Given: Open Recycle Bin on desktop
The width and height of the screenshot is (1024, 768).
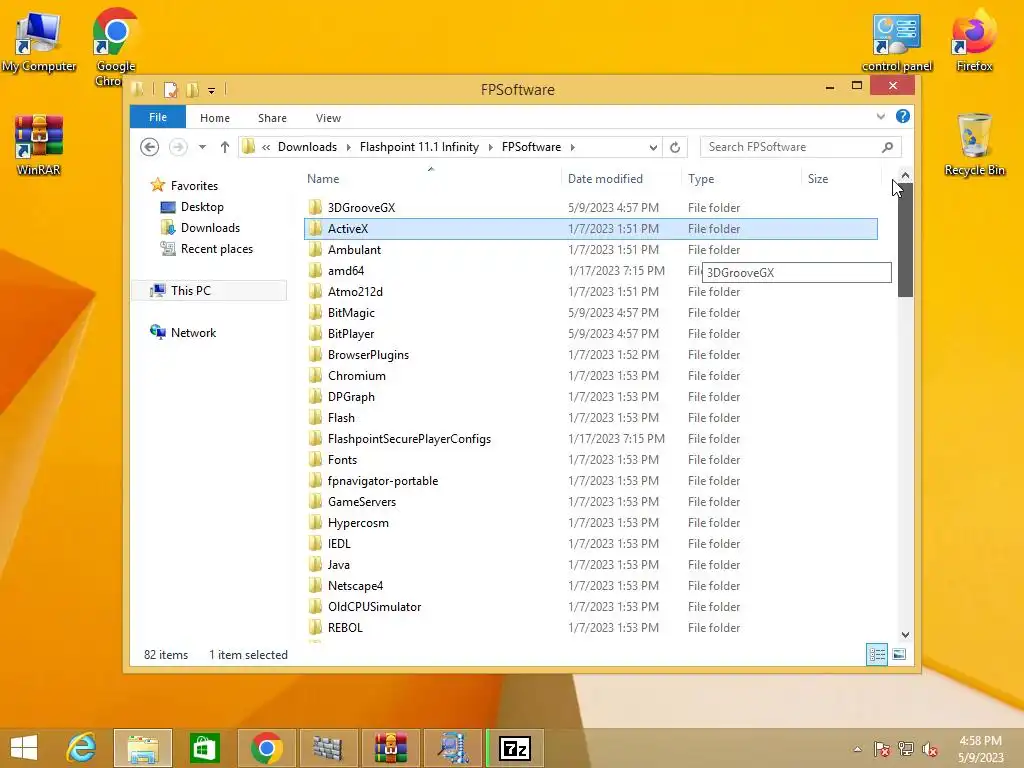Looking at the screenshot, I should 974,145.
